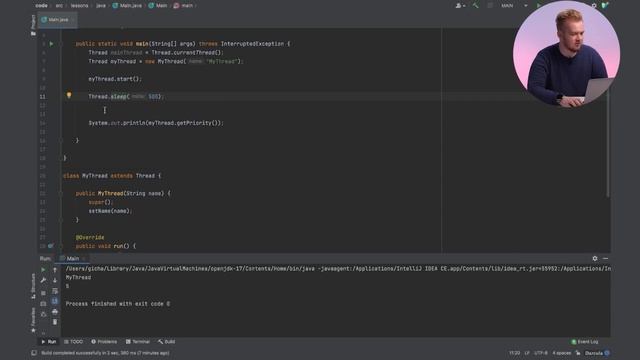The height and width of the screenshot is (360, 640).
Task: Open the Project tool window
Action: (33, 25)
